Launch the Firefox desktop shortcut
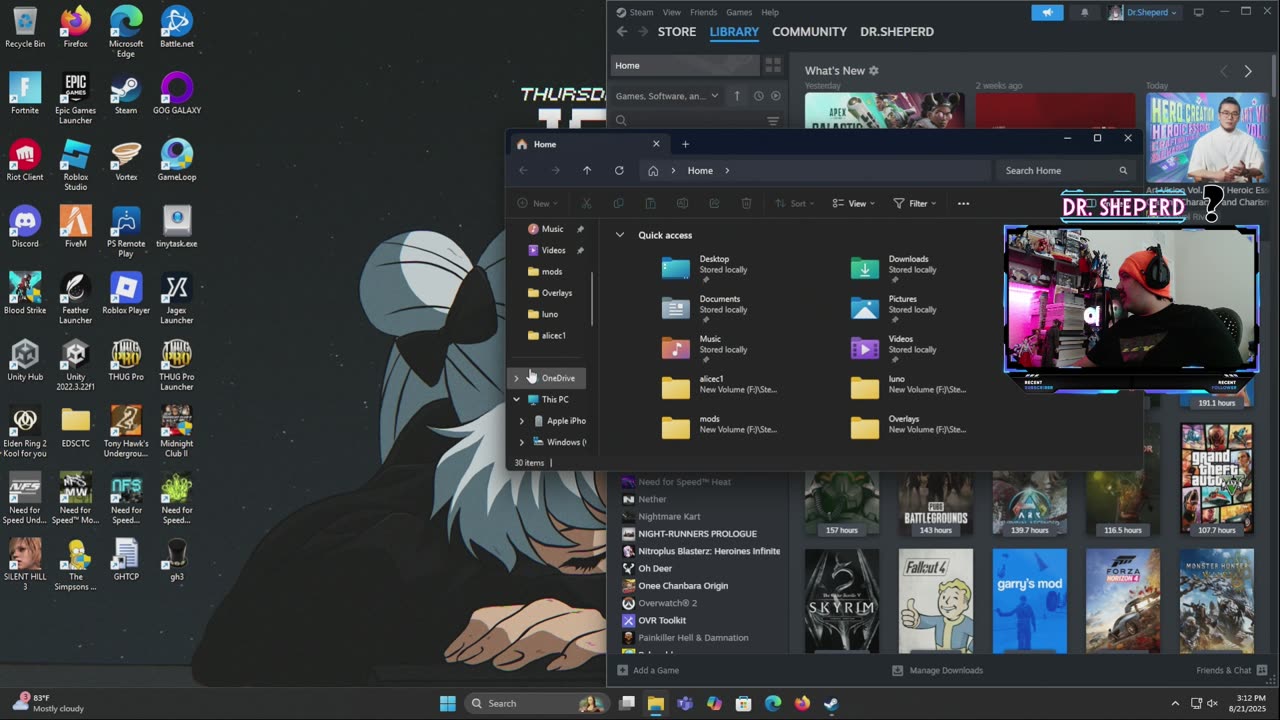 [x=75, y=27]
